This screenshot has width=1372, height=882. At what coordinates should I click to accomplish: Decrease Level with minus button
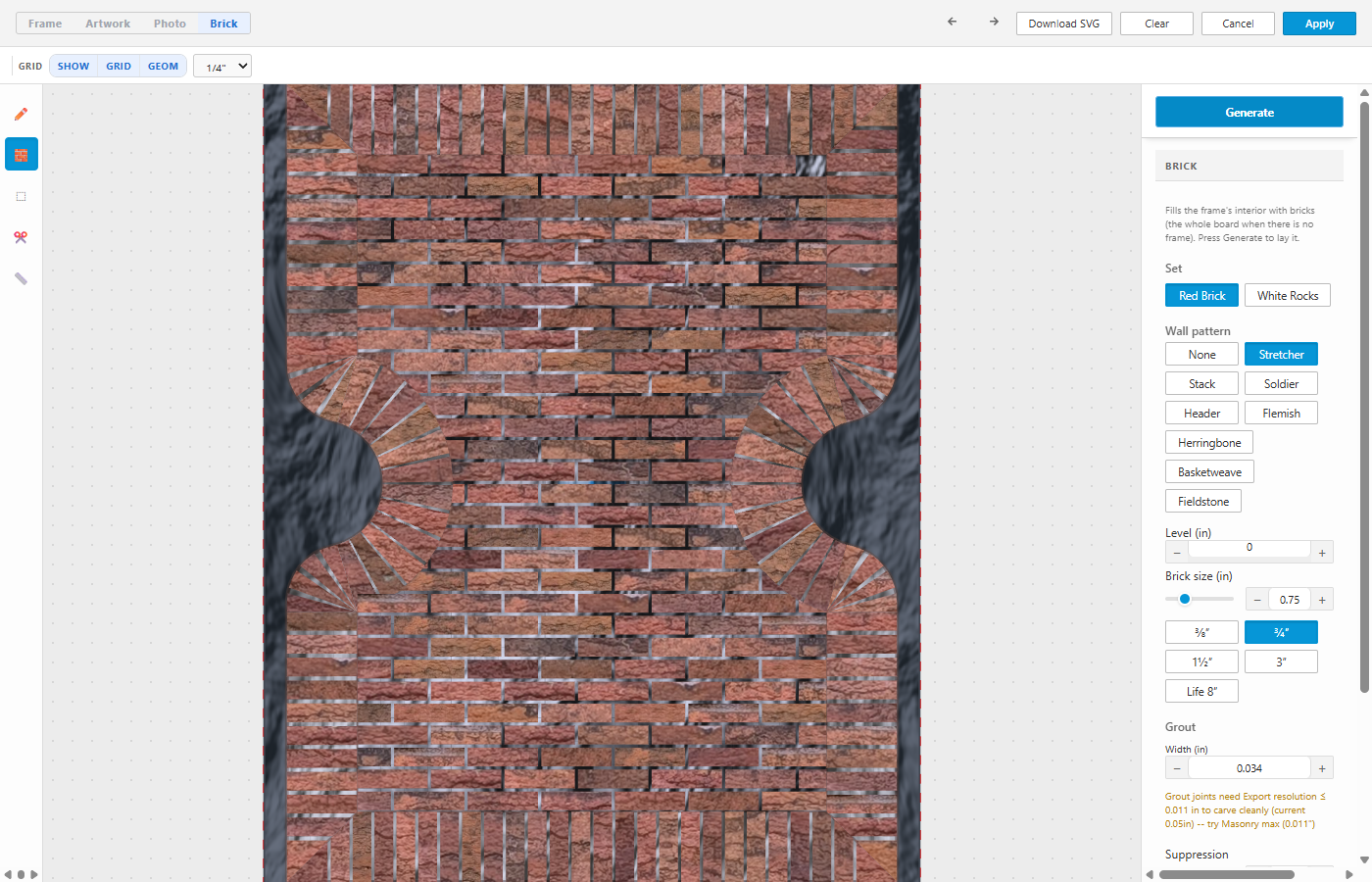1177,553
